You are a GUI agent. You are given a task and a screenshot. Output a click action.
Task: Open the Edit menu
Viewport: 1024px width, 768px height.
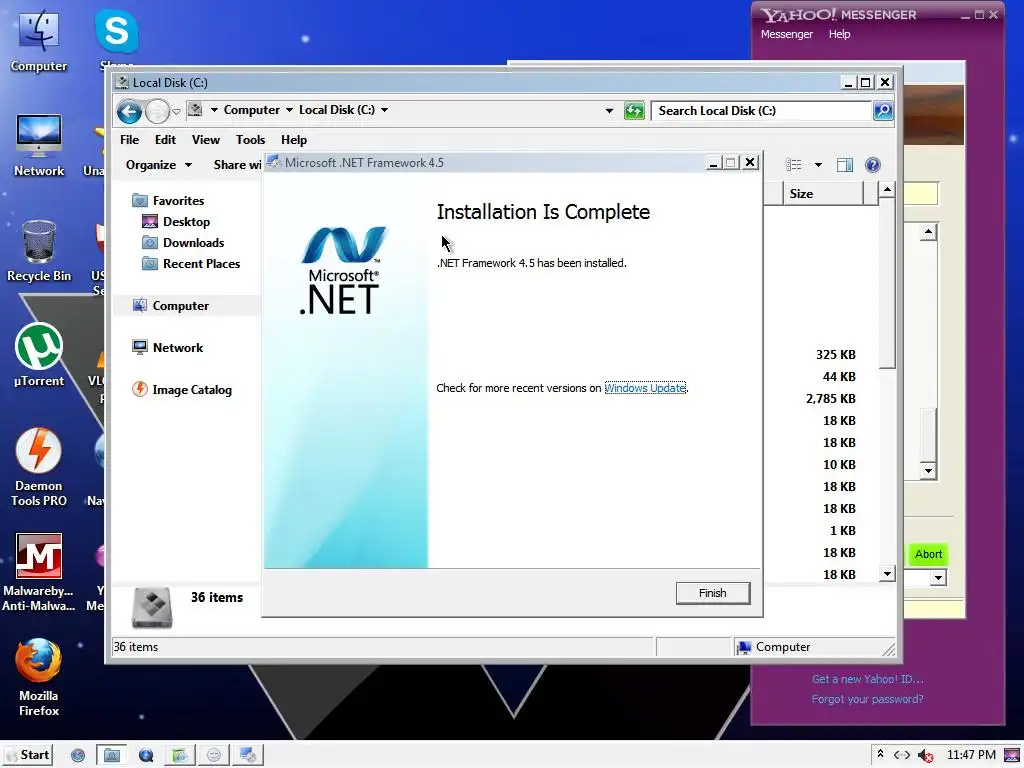click(x=165, y=140)
